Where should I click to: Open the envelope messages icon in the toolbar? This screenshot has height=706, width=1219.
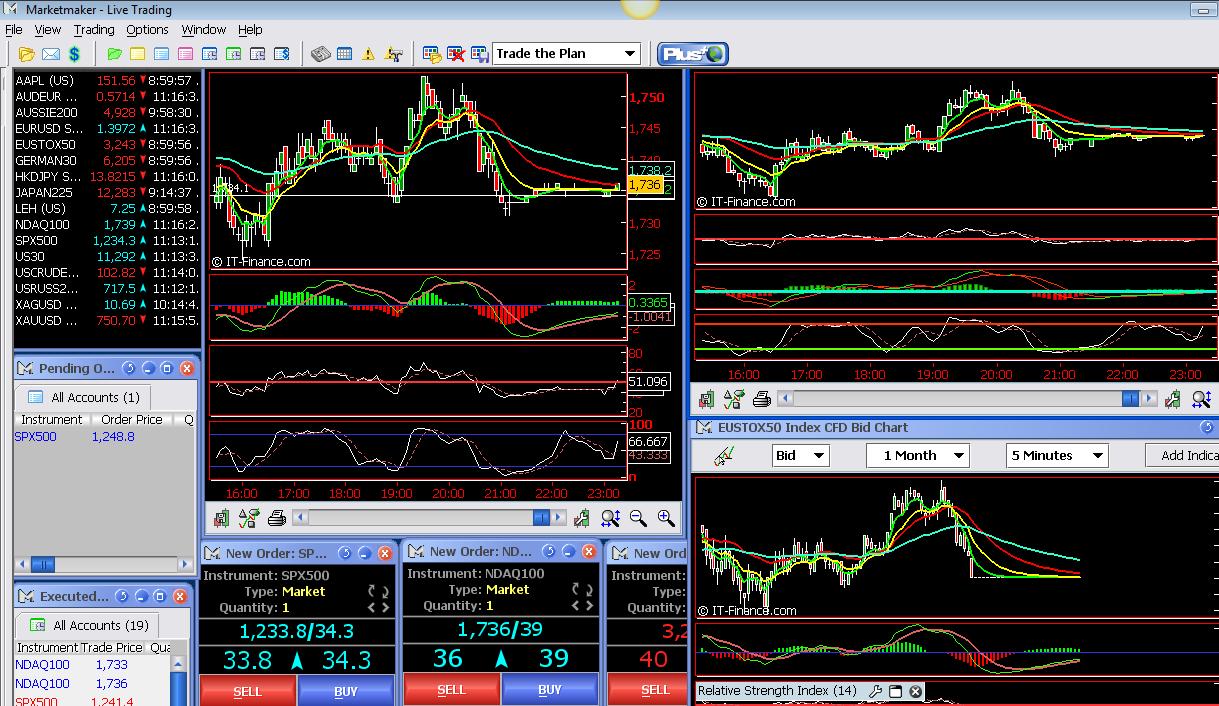point(51,54)
